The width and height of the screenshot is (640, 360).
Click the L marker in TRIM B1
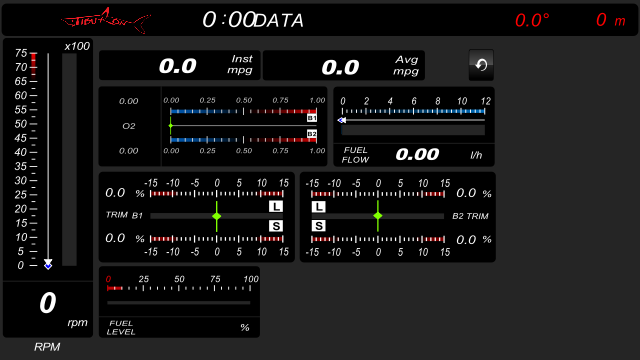[276, 207]
